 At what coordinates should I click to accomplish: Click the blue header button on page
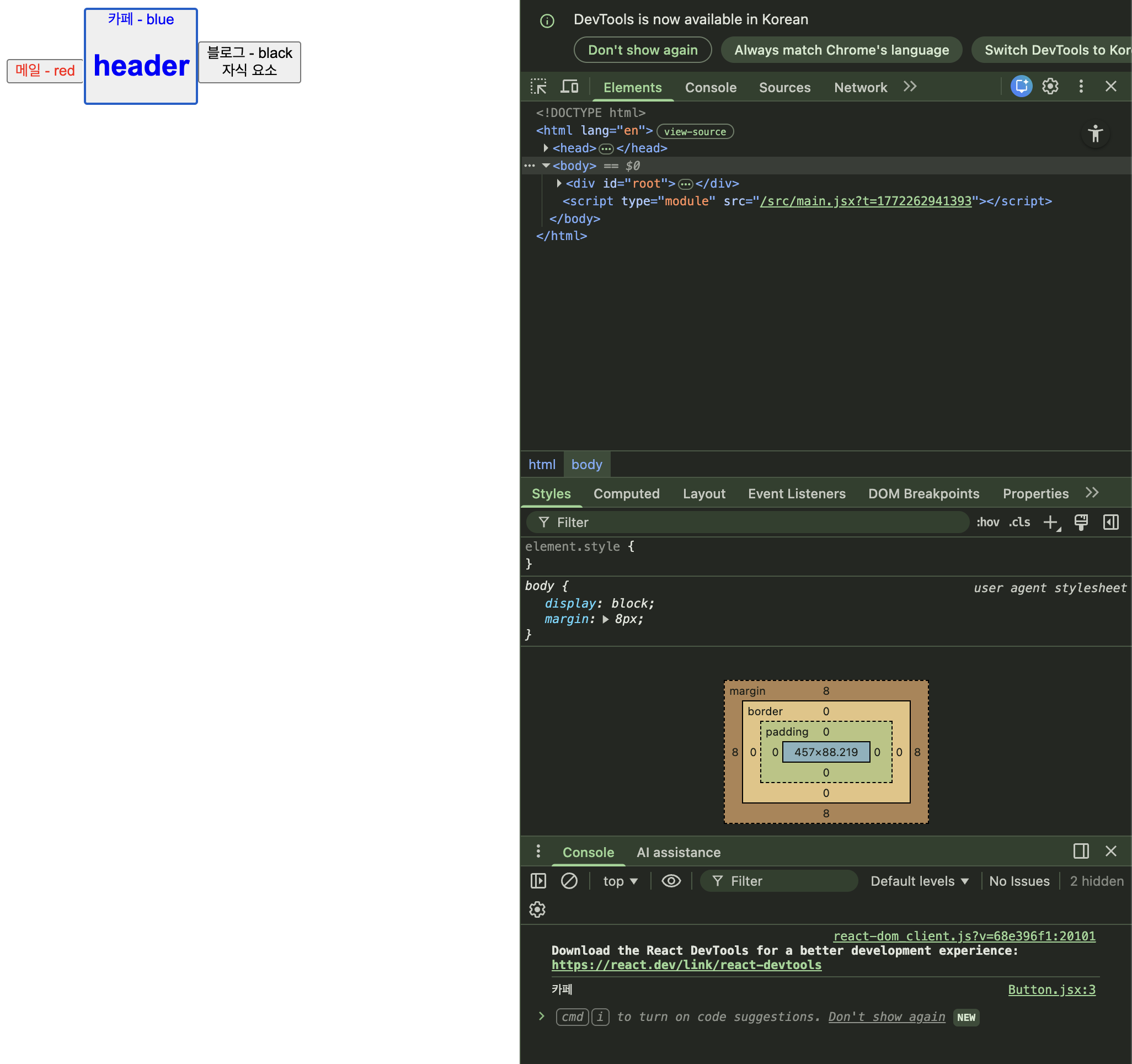tap(141, 56)
